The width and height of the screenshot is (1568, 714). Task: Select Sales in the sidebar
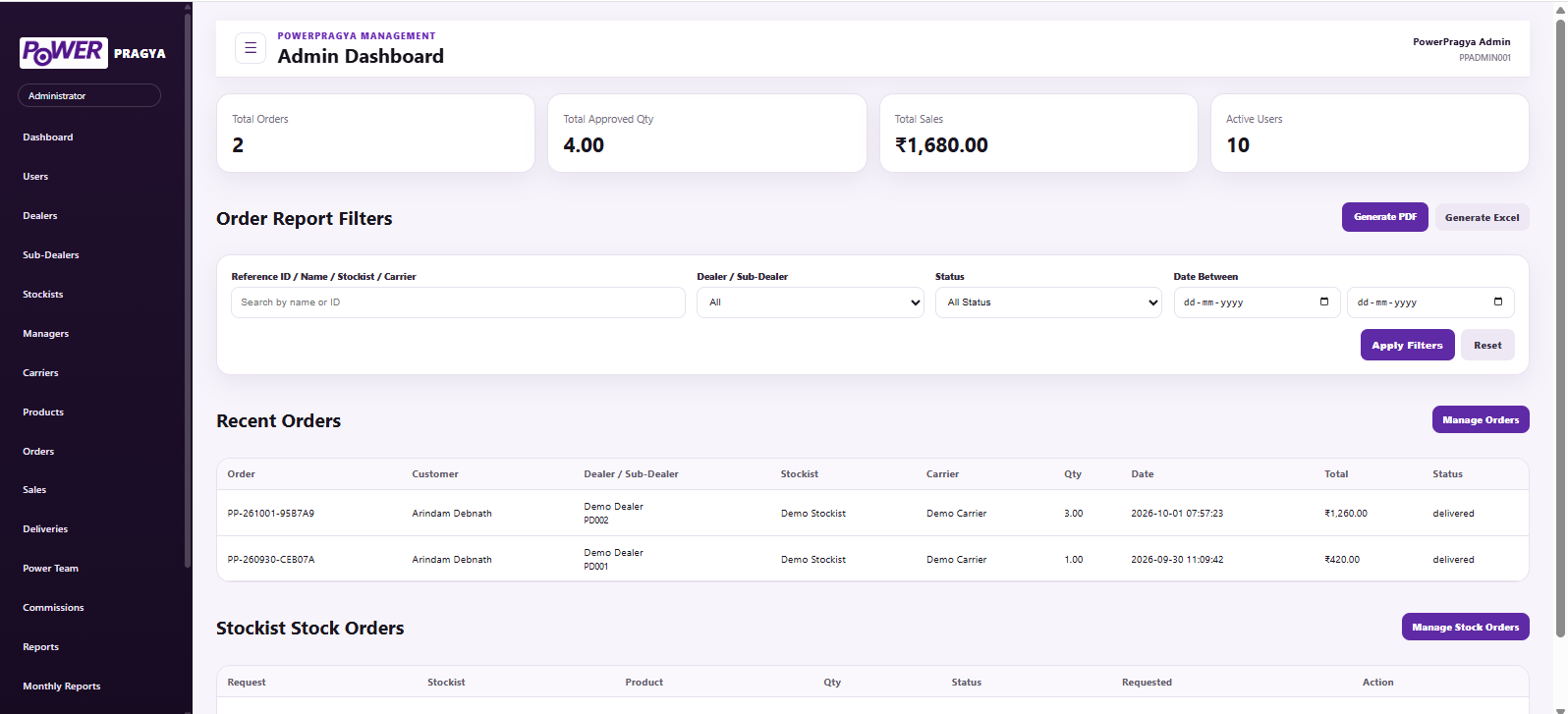34,490
